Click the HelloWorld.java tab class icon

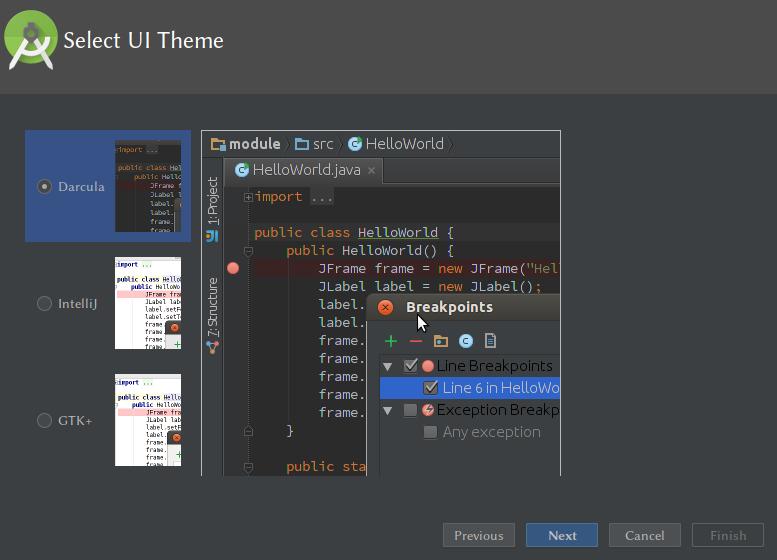(241, 170)
